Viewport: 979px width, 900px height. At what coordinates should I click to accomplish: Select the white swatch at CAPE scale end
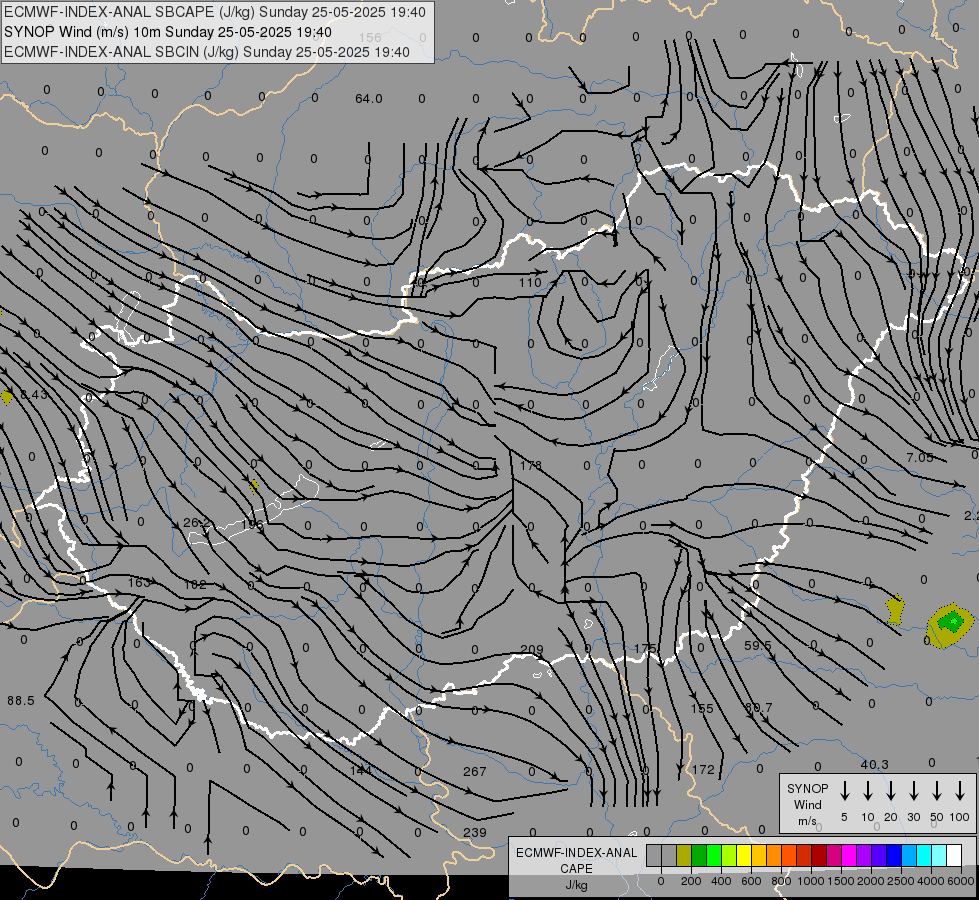coord(953,855)
